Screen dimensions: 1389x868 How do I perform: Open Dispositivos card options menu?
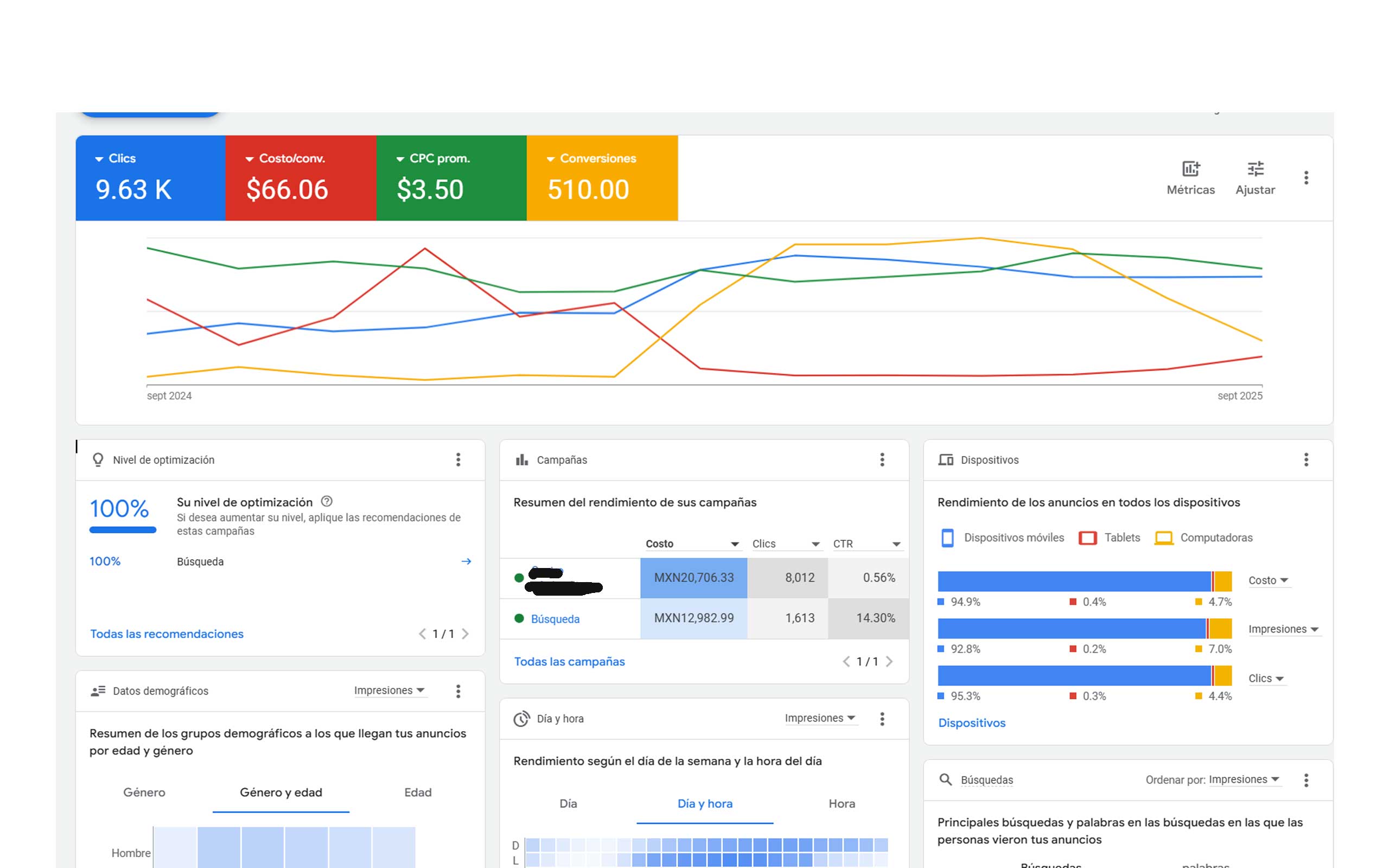pyautogui.click(x=1306, y=460)
